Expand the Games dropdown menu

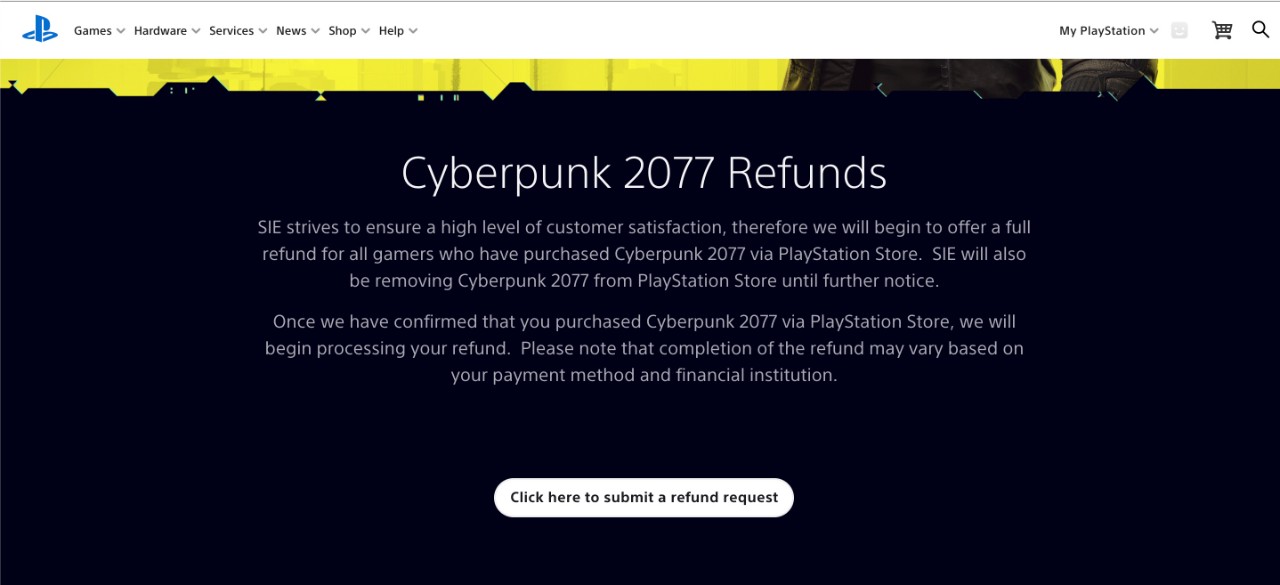coord(98,31)
